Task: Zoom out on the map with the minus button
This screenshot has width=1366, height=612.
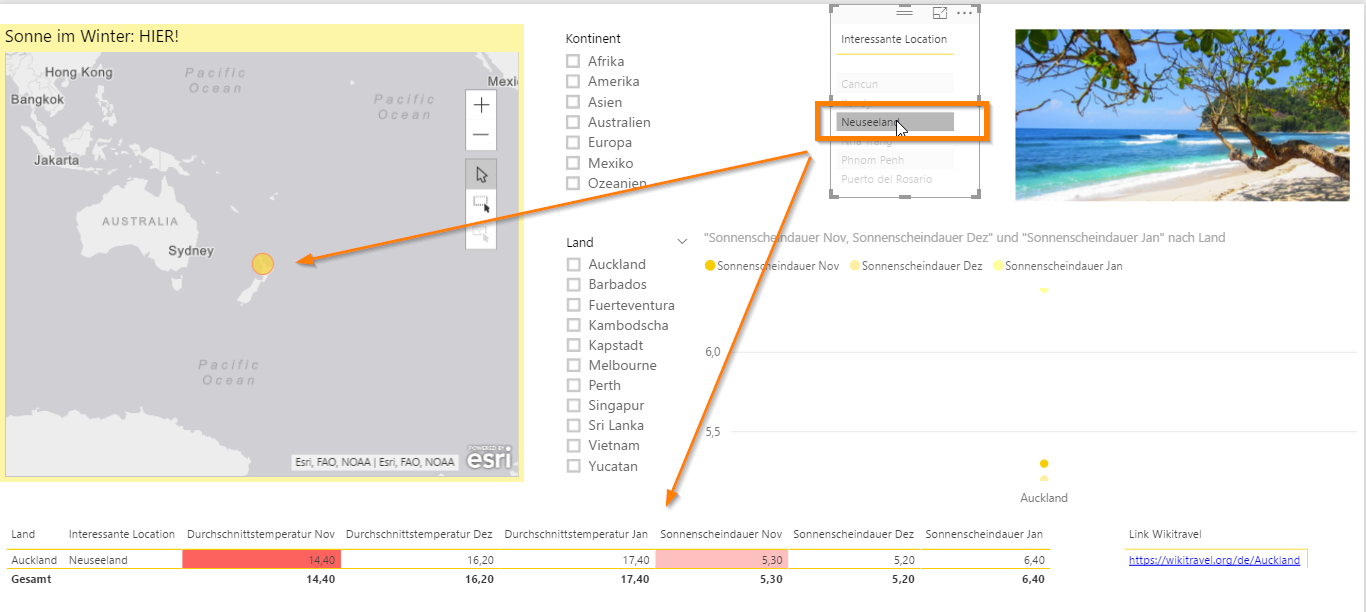Action: 481,134
